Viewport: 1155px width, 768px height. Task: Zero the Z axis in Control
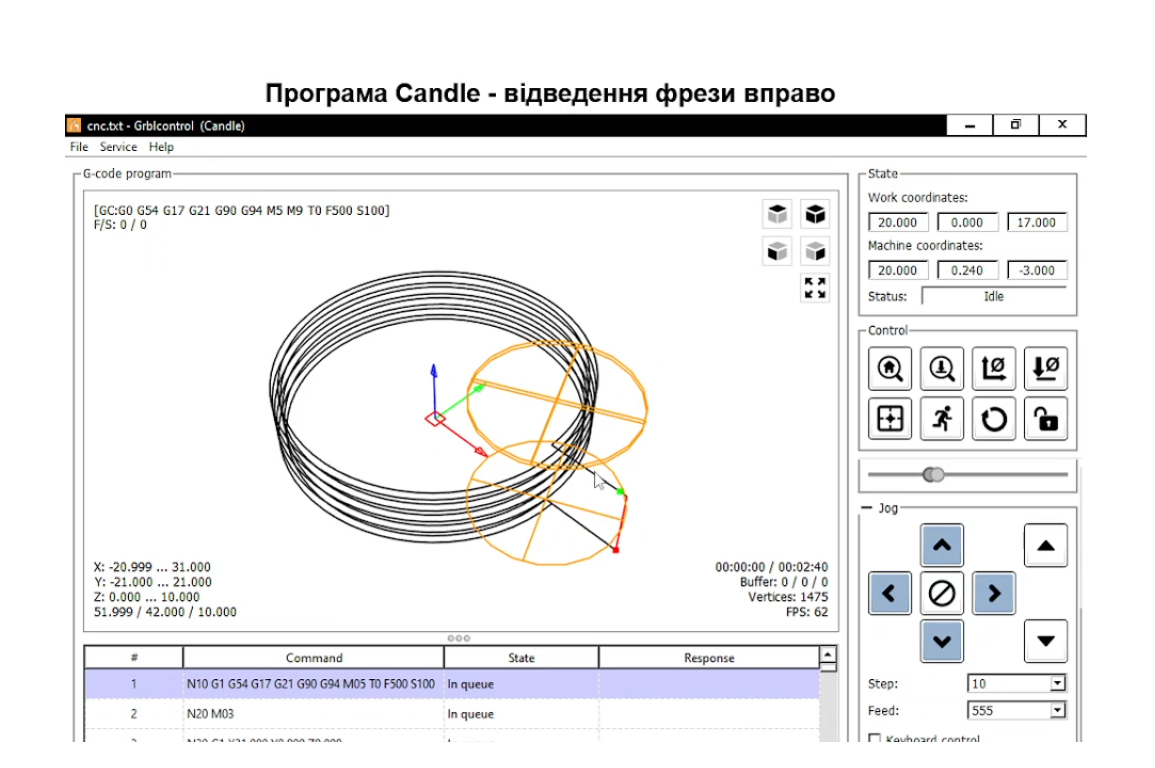coord(1045,369)
